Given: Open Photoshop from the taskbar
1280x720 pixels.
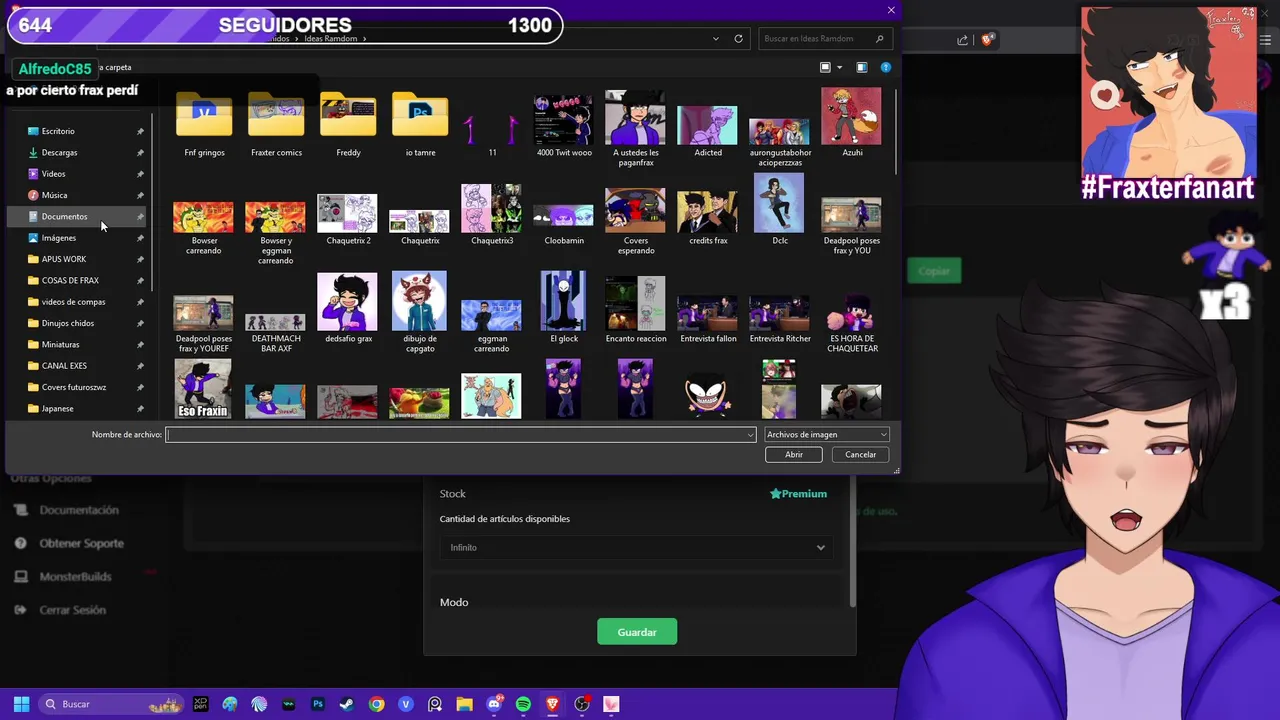Looking at the screenshot, I should coord(318,704).
